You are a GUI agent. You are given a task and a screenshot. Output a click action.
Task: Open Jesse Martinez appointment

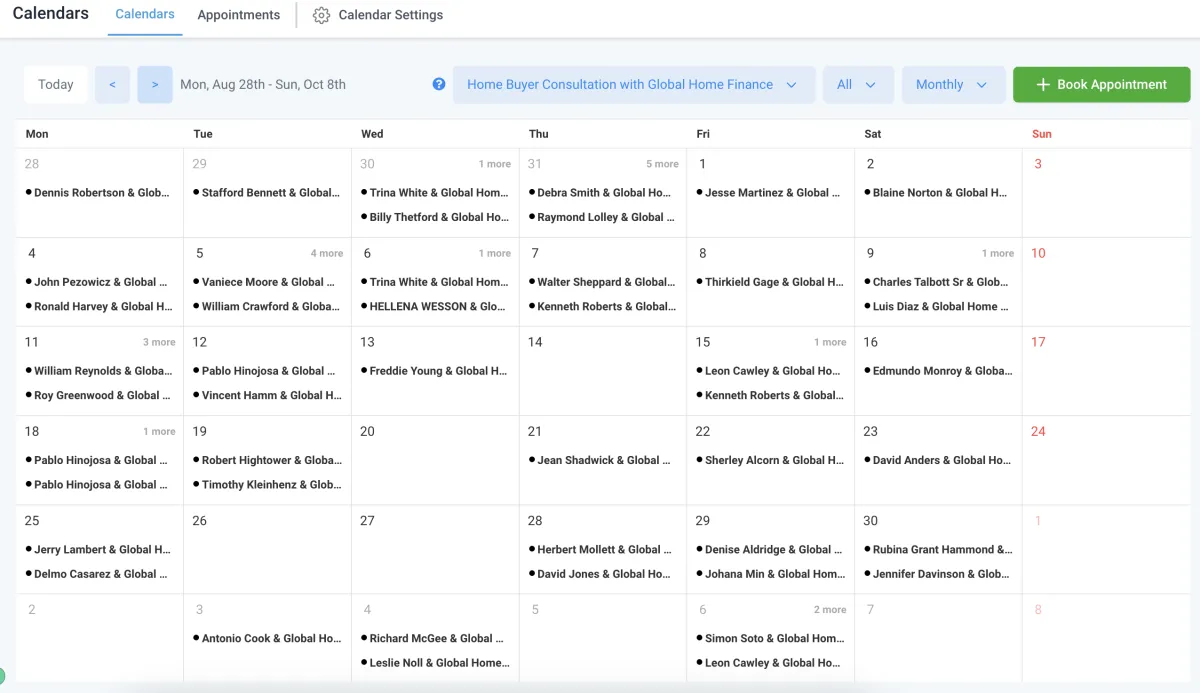point(770,193)
